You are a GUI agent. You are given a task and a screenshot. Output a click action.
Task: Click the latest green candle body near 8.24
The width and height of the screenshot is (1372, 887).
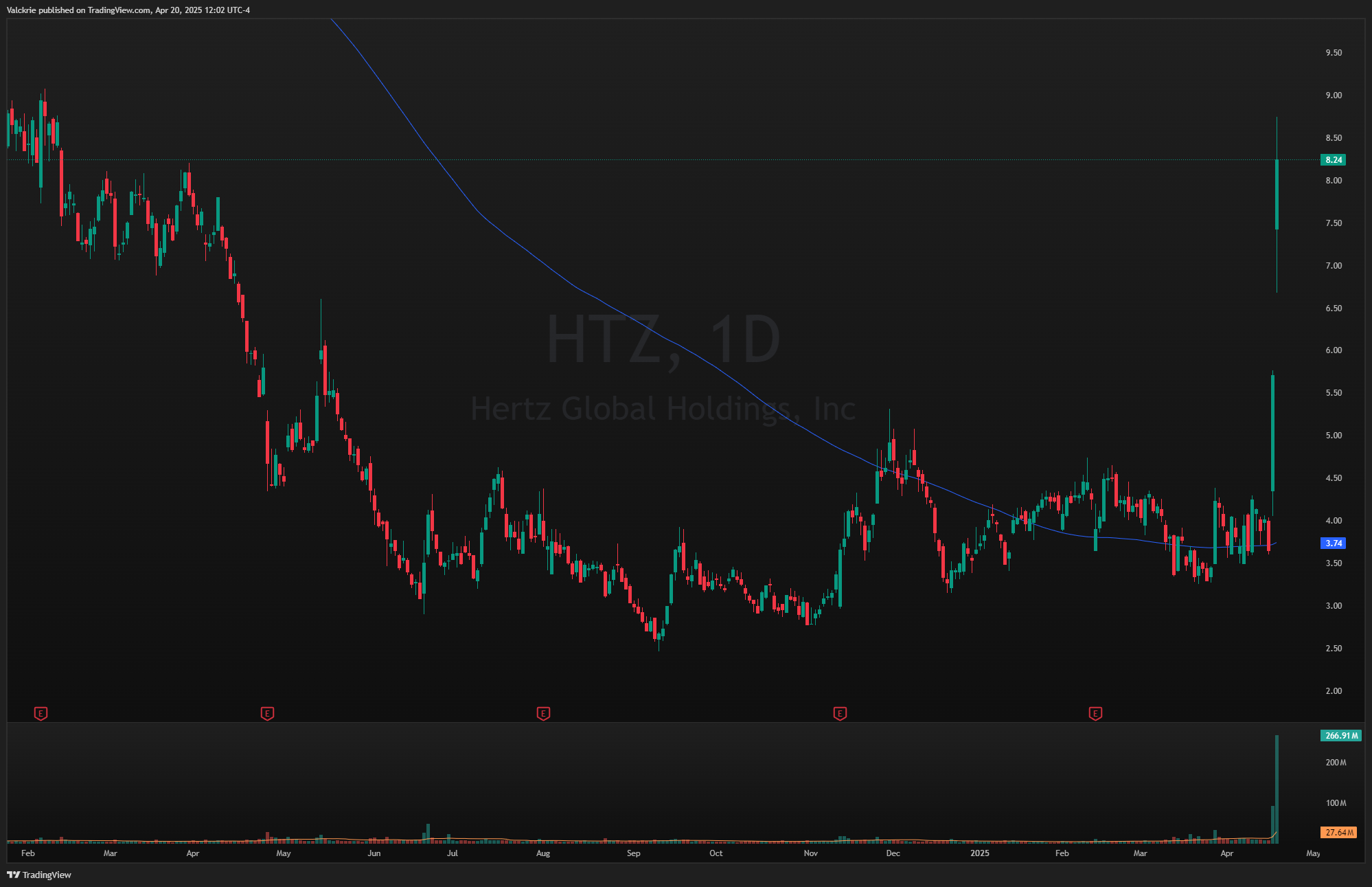(x=1277, y=194)
